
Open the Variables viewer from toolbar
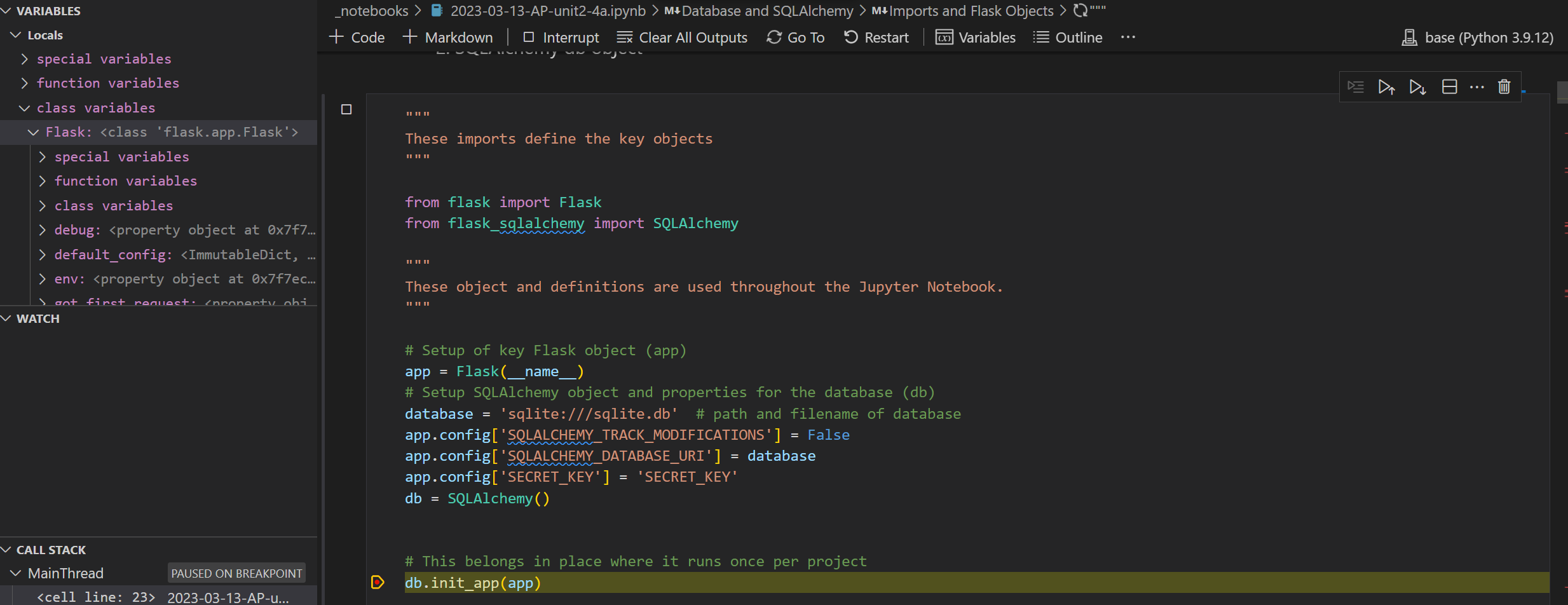click(x=976, y=37)
